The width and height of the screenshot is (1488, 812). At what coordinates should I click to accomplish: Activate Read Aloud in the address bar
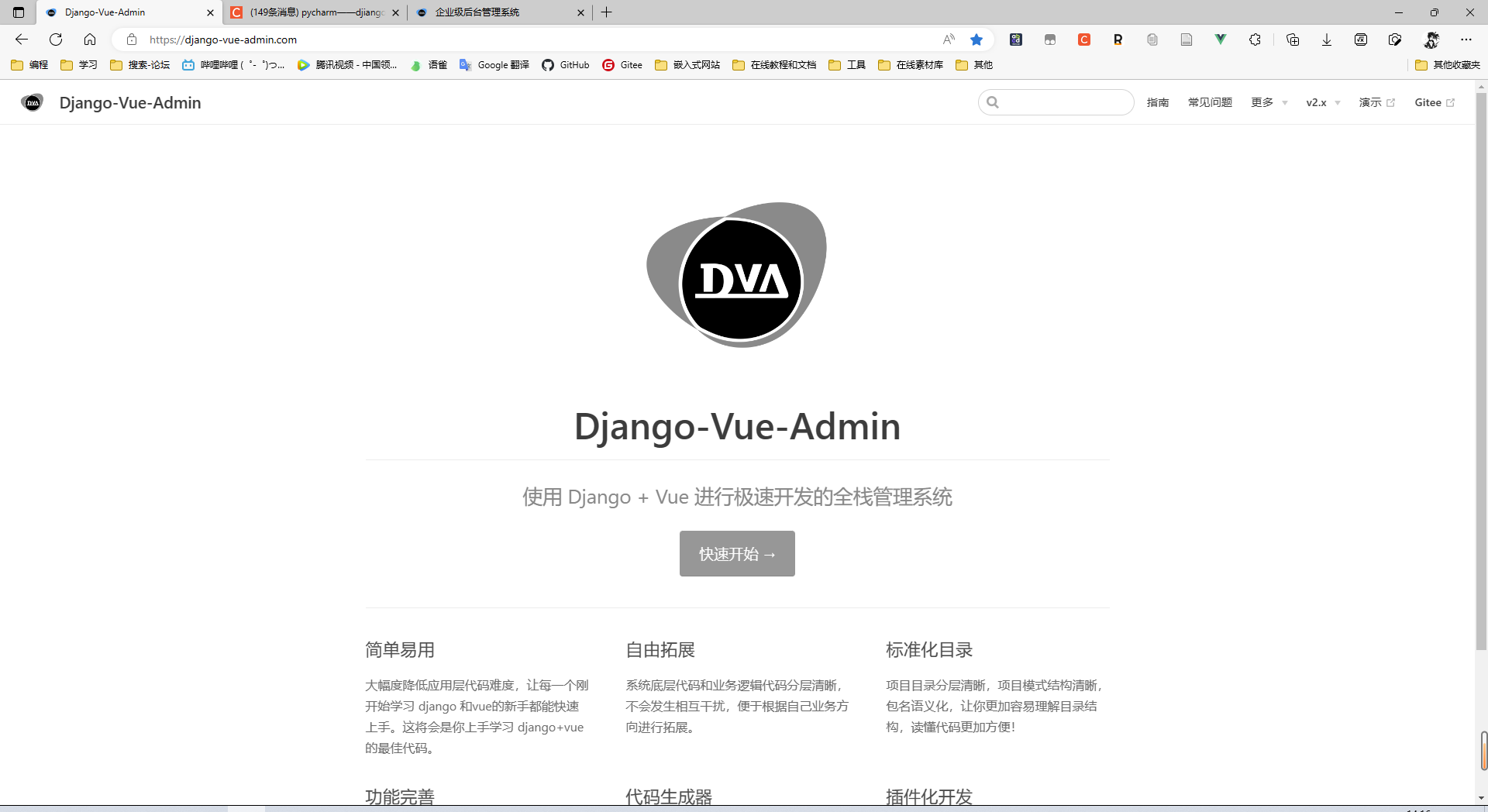(949, 40)
